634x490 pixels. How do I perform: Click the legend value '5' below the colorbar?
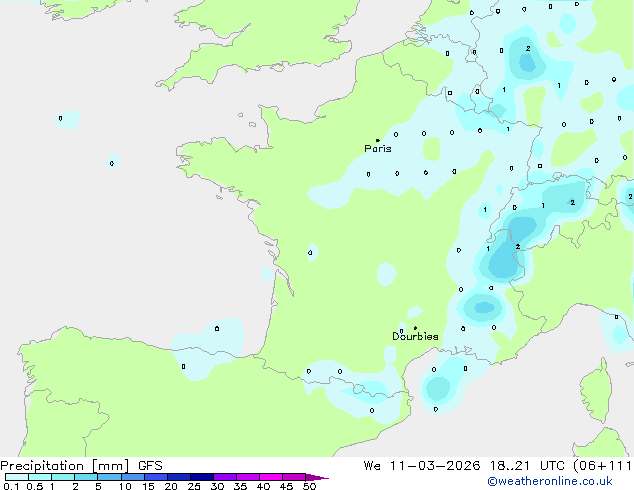[98, 486]
